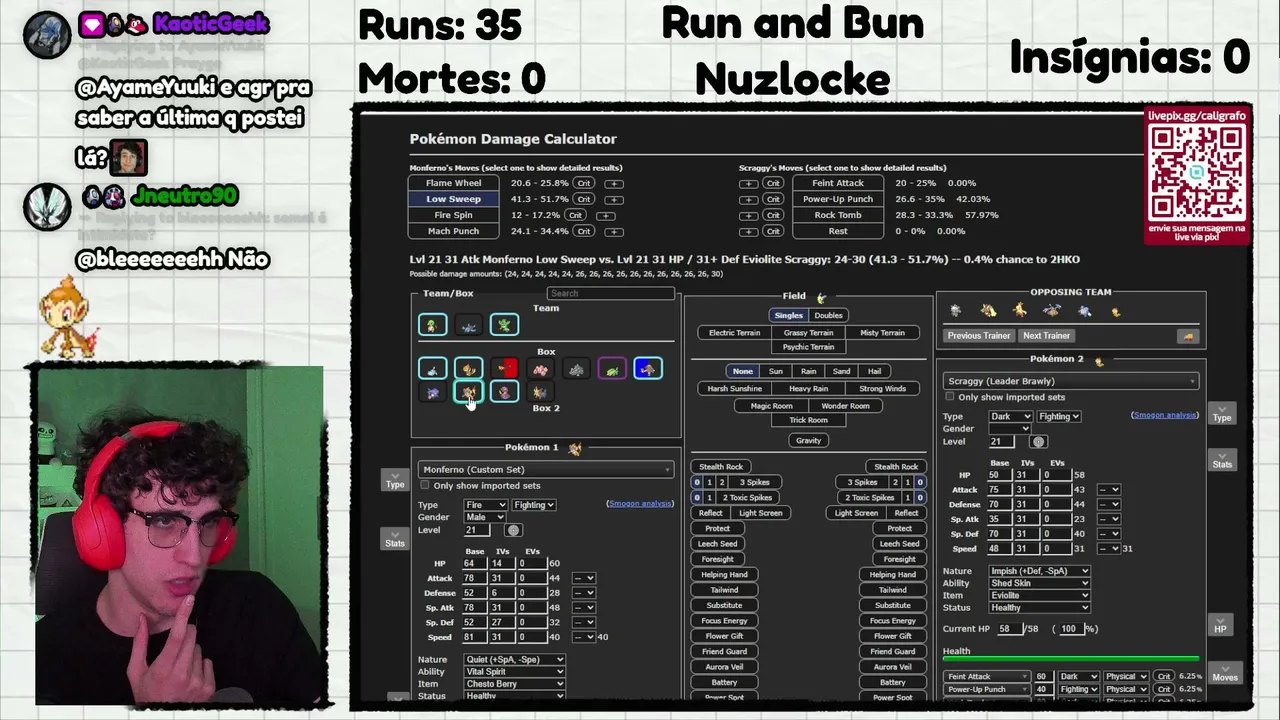Open Monferno's Item dropdown showing Chesto Berry

pos(515,684)
